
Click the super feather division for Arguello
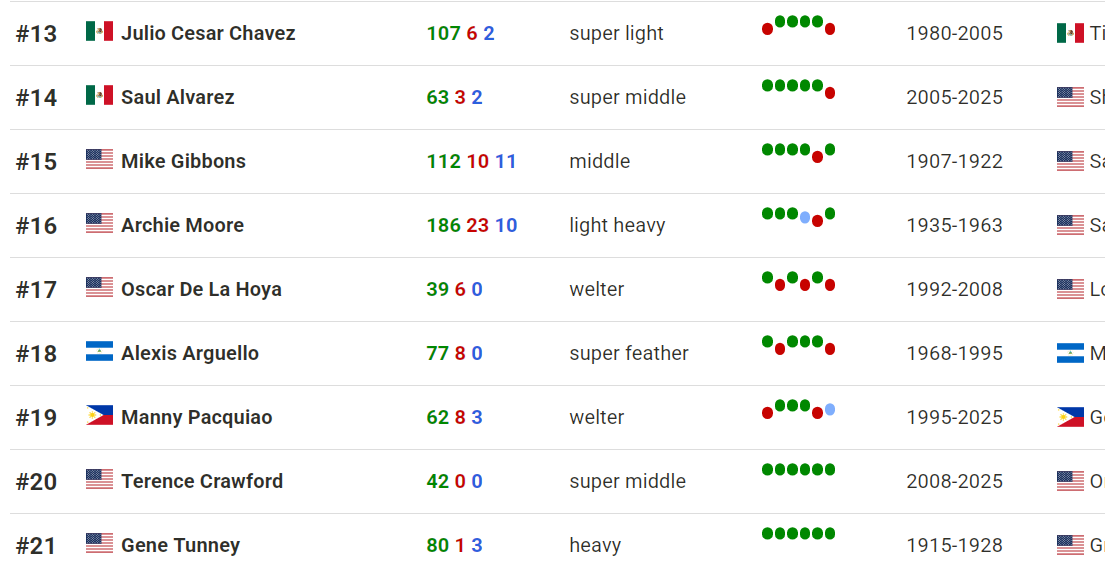pos(628,353)
